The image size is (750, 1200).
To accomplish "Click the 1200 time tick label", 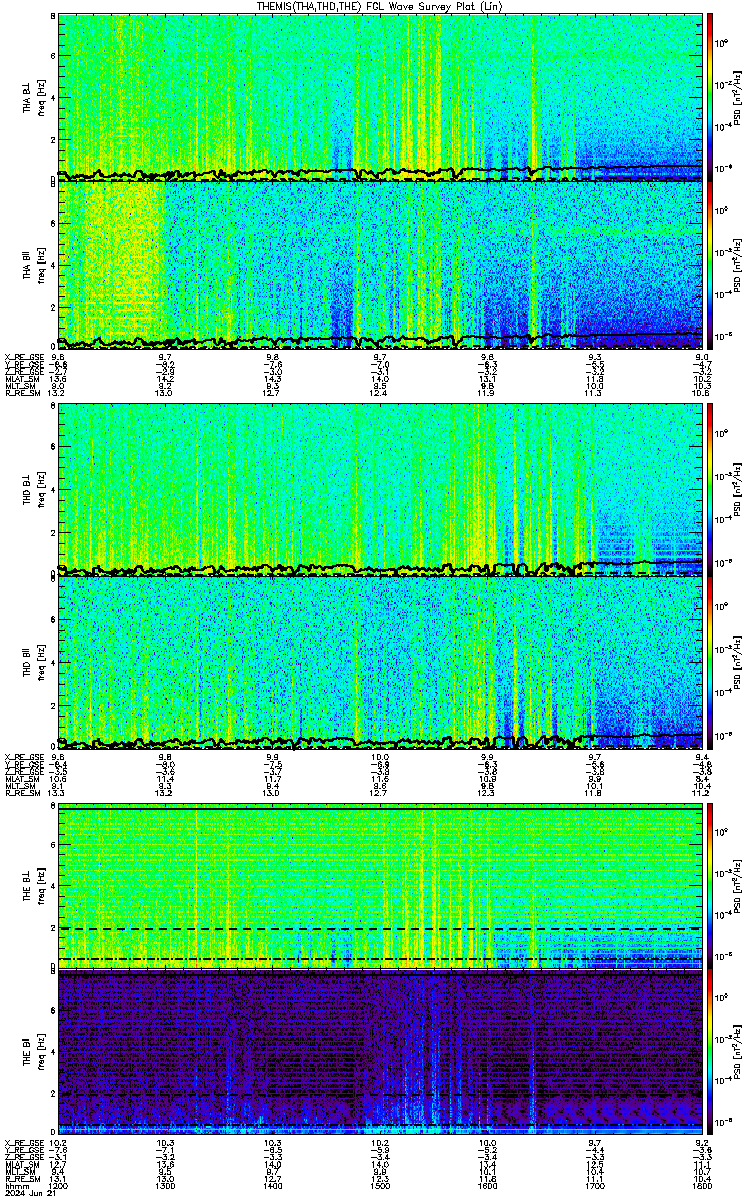I will click(x=58, y=1187).
